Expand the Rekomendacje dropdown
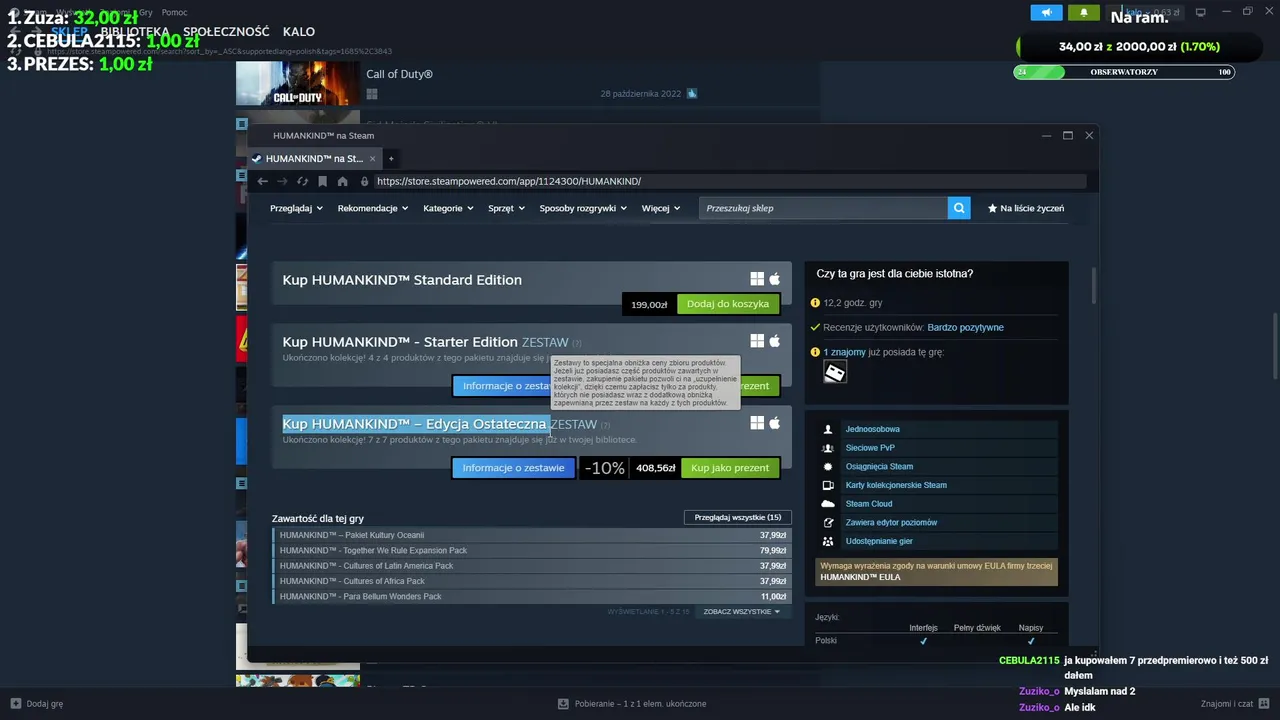 click(373, 208)
